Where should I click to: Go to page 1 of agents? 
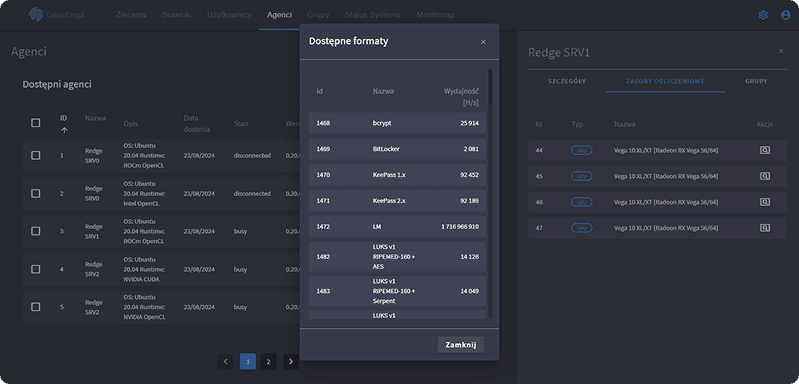[x=248, y=362]
